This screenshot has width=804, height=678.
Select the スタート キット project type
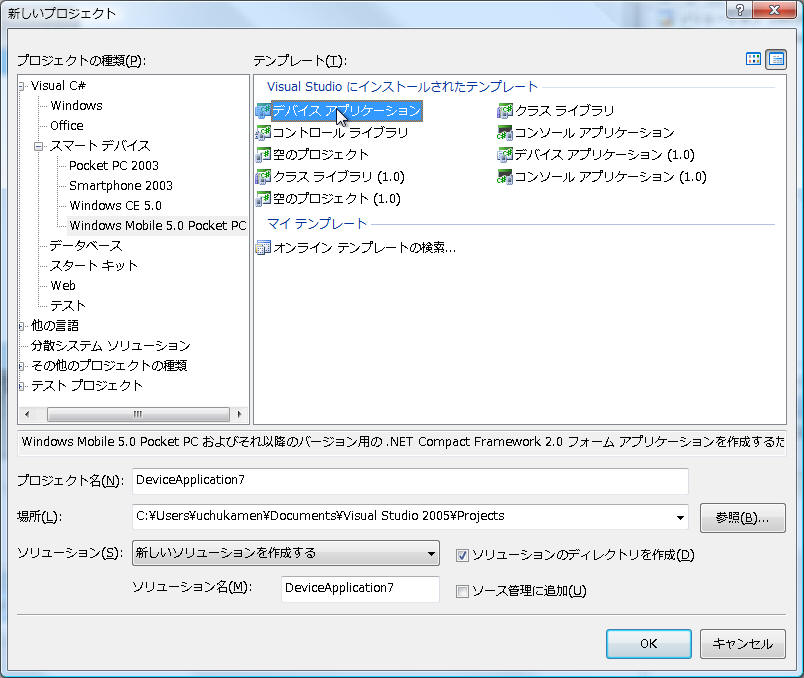(x=94, y=266)
